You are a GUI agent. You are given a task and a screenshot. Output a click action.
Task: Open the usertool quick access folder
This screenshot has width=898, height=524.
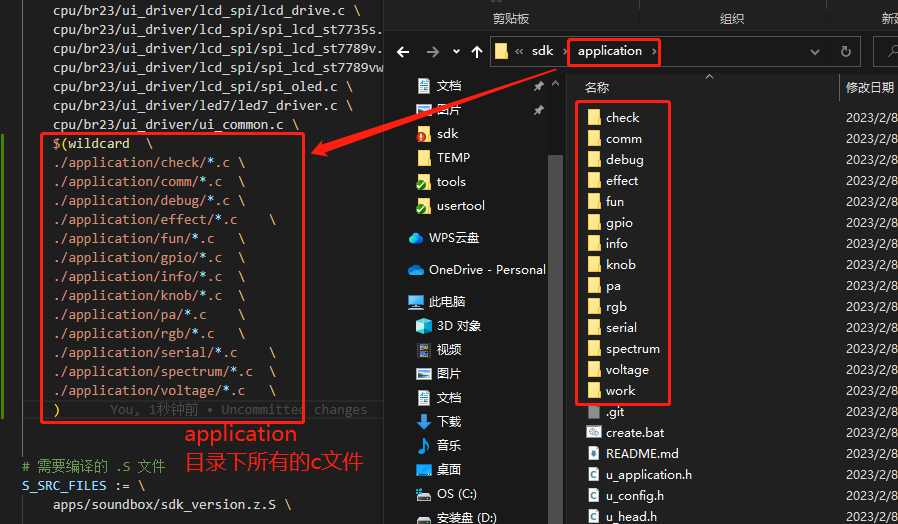[x=451, y=206]
